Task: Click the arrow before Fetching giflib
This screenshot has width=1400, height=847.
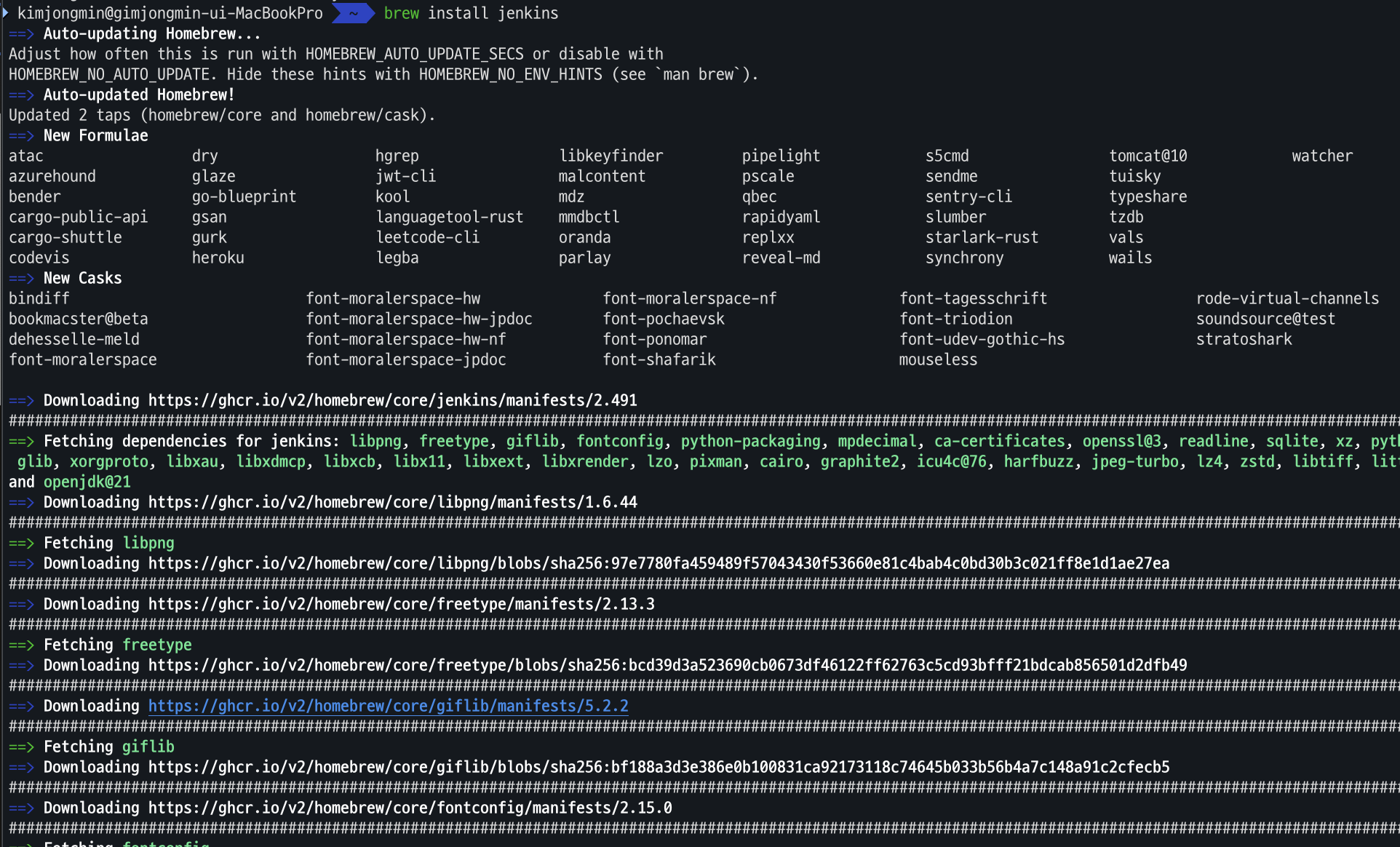Action: (21, 747)
